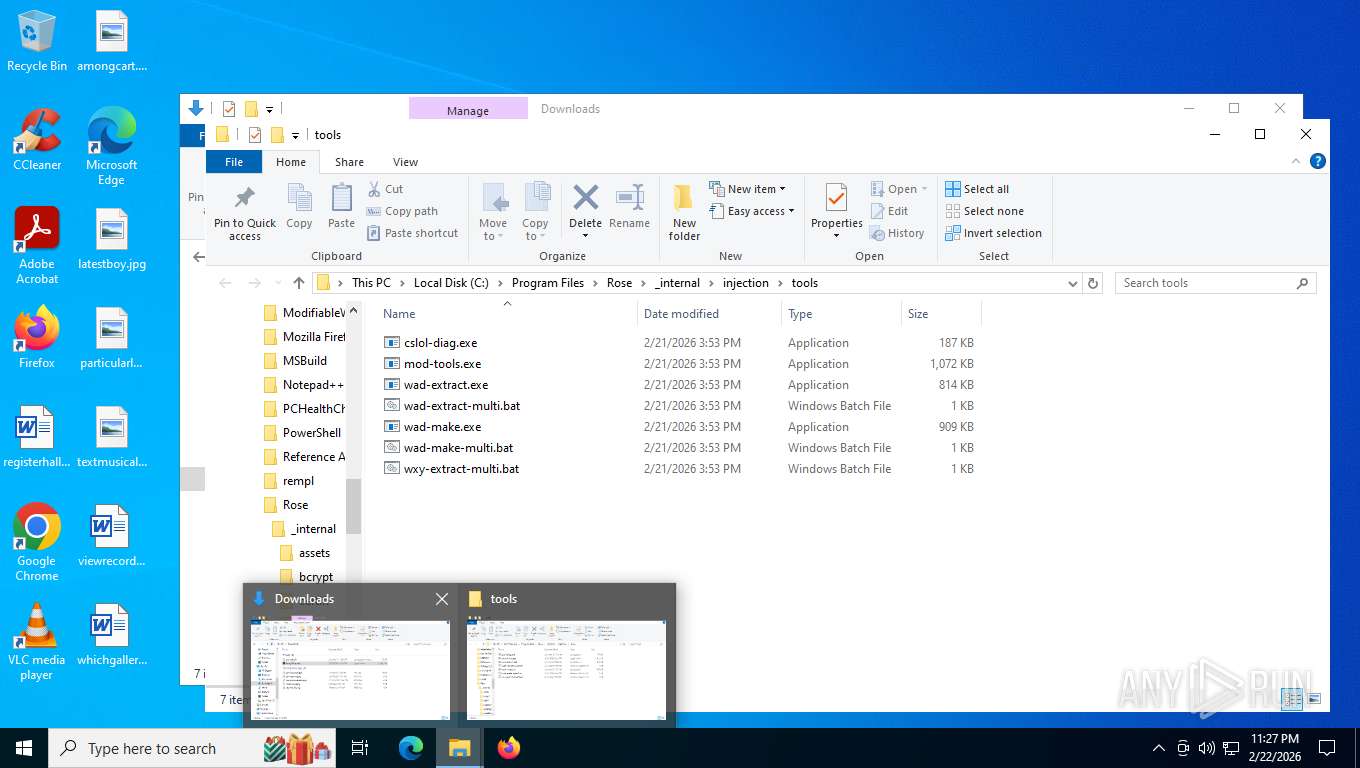Screen dimensions: 1360x768
Task: Click the navigation pane scrollbar thumb
Action: (x=353, y=505)
